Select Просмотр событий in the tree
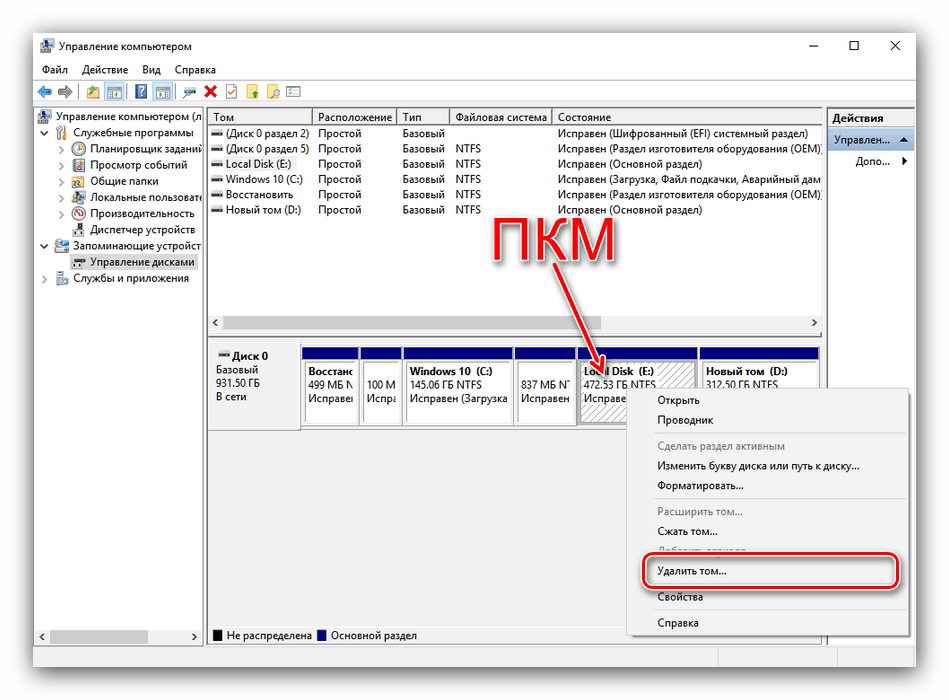 coord(139,165)
